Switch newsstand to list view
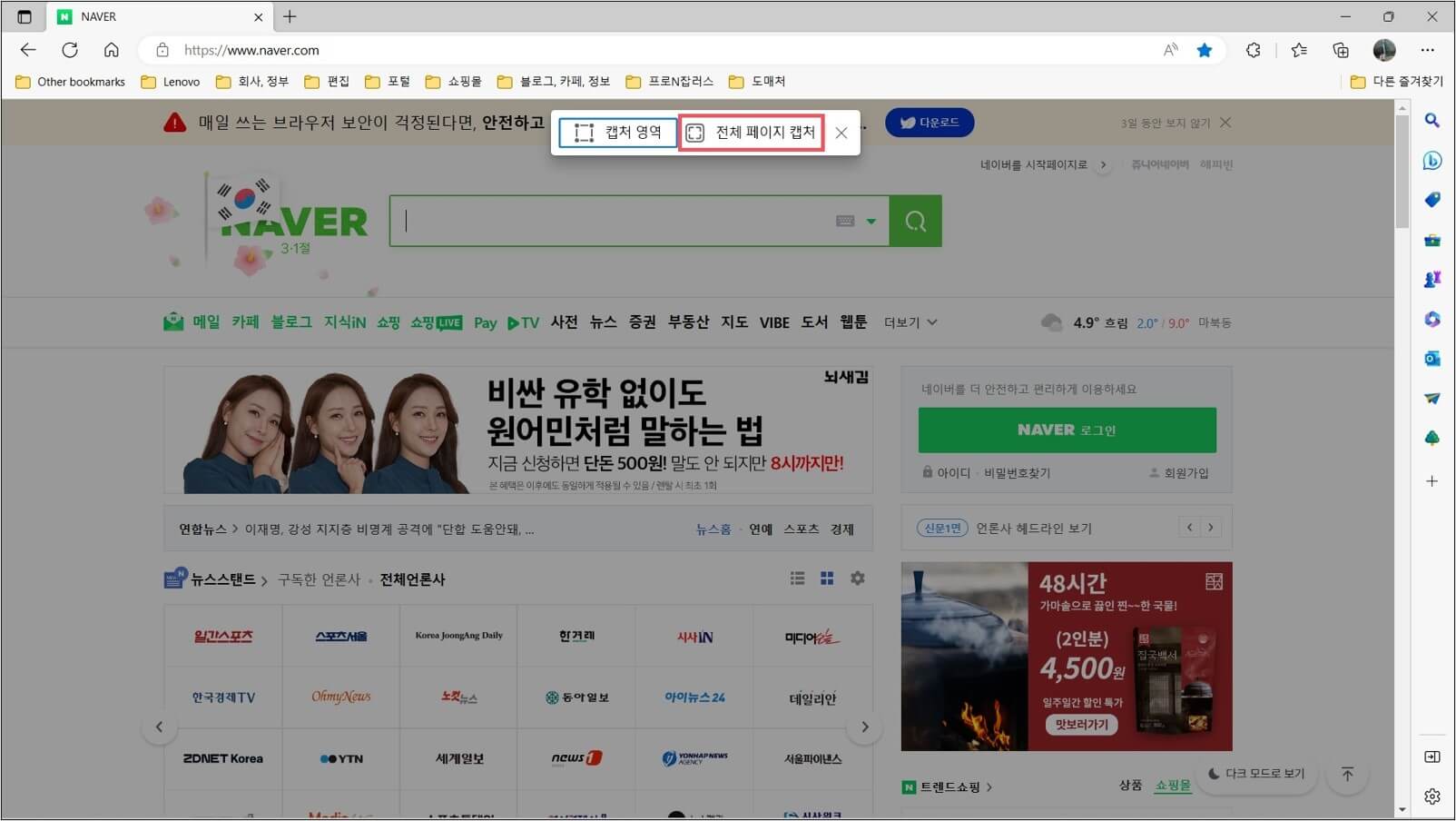This screenshot has width=1456, height=821. [x=797, y=579]
